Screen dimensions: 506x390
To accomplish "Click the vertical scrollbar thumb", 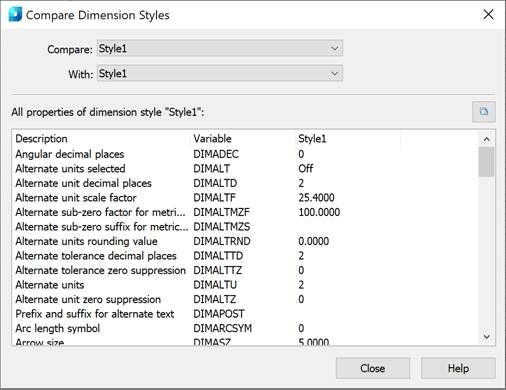I will [487, 162].
